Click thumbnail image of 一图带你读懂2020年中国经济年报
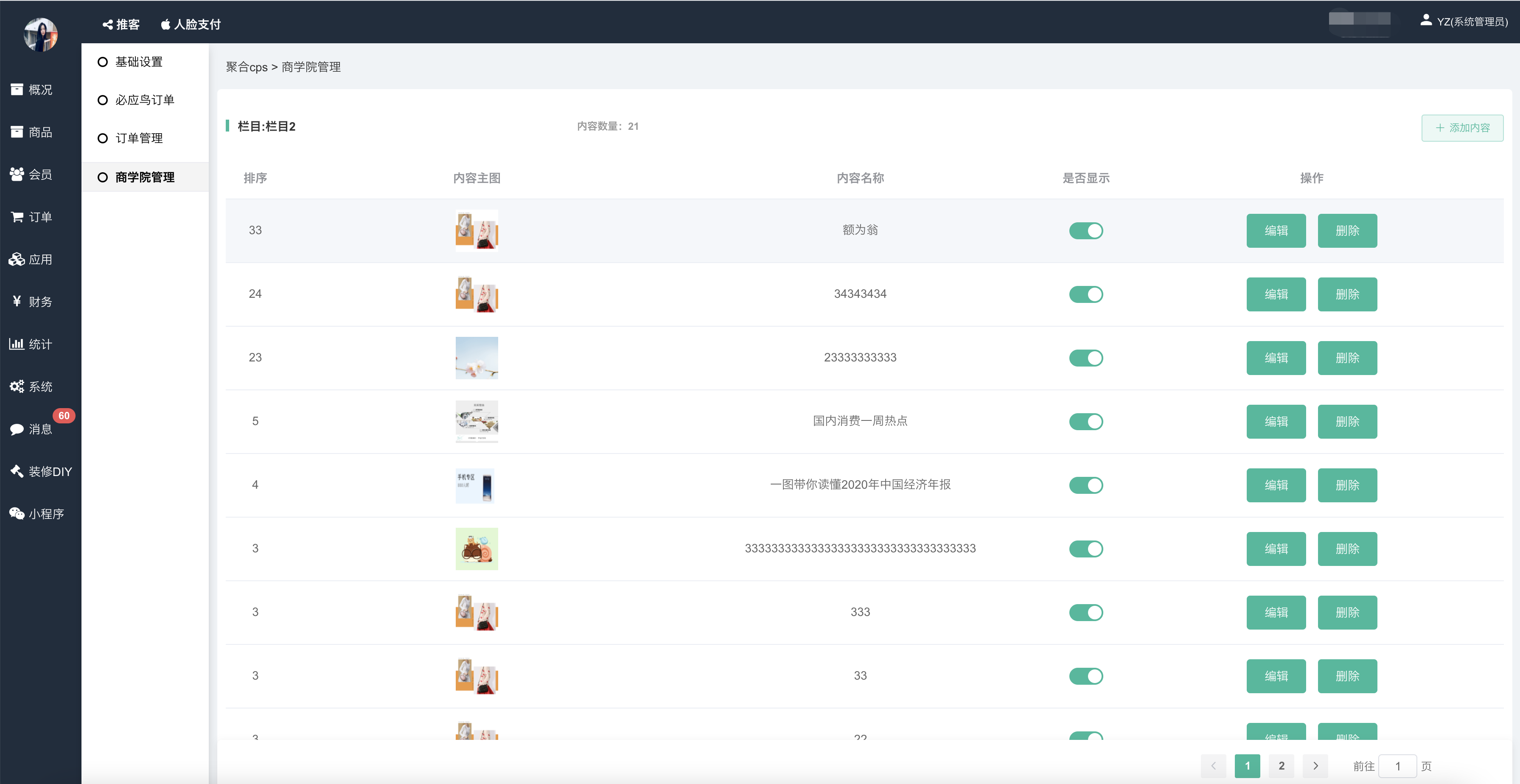Image resolution: width=1520 pixels, height=784 pixels. pos(476,485)
